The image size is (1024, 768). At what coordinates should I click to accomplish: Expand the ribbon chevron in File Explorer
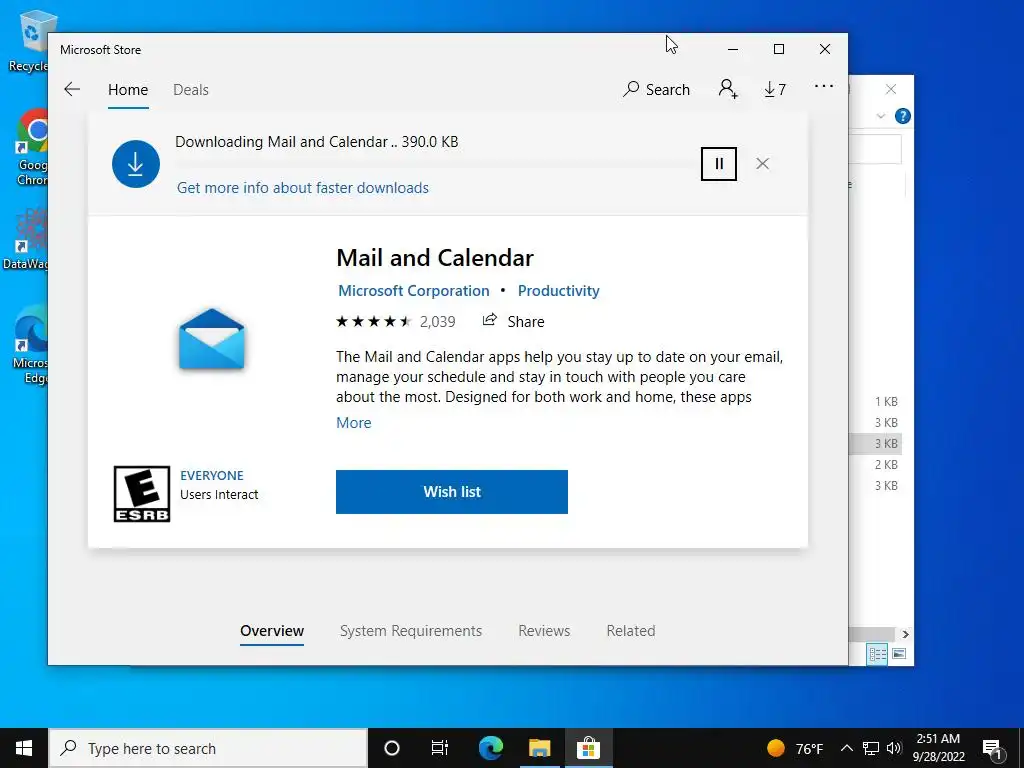tap(880, 116)
